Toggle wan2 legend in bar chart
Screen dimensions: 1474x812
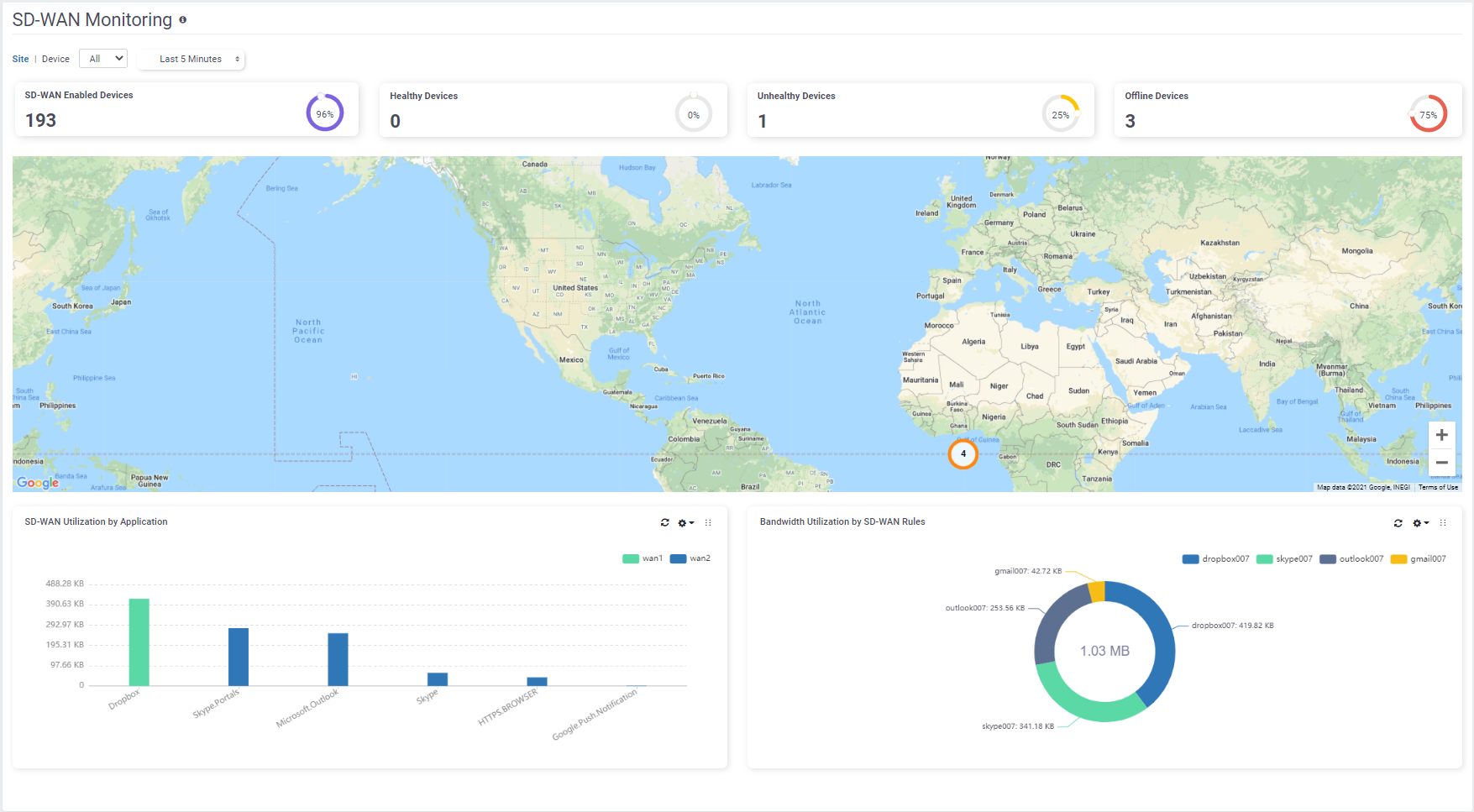(x=690, y=558)
